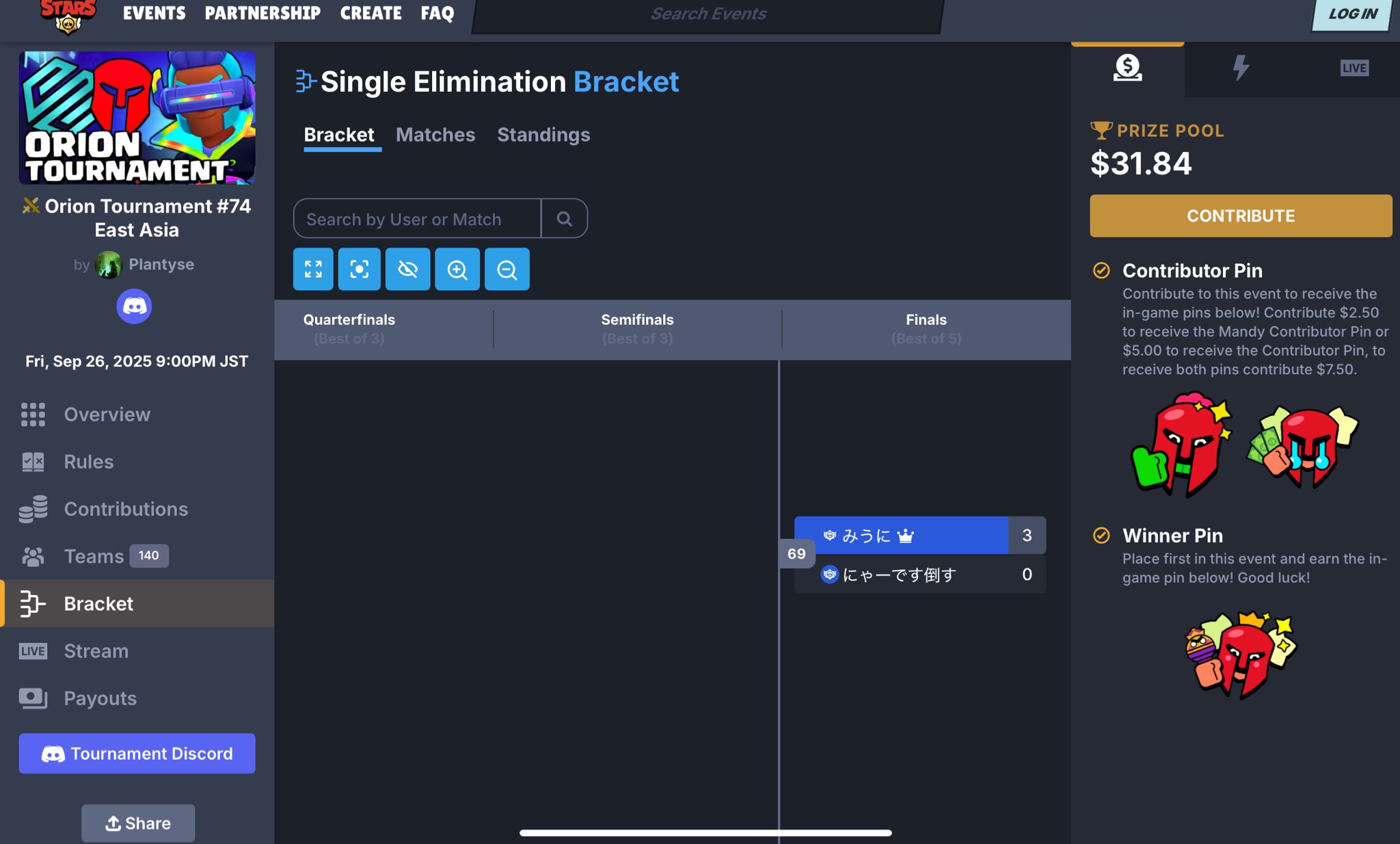The width and height of the screenshot is (1400, 844).
Task: Click the horizontal scrollbar under the bracket
Action: point(705,832)
